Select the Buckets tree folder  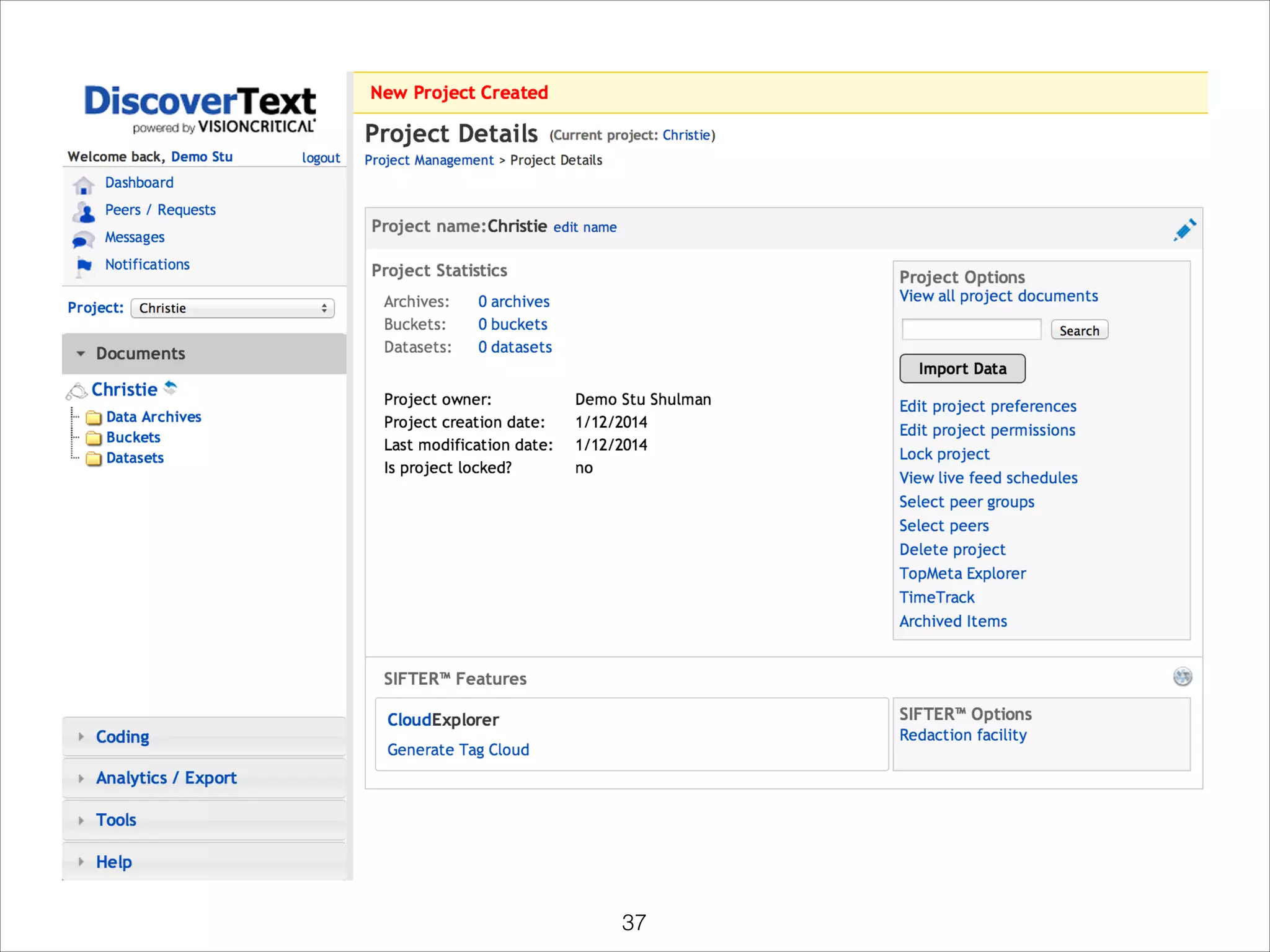(x=133, y=438)
